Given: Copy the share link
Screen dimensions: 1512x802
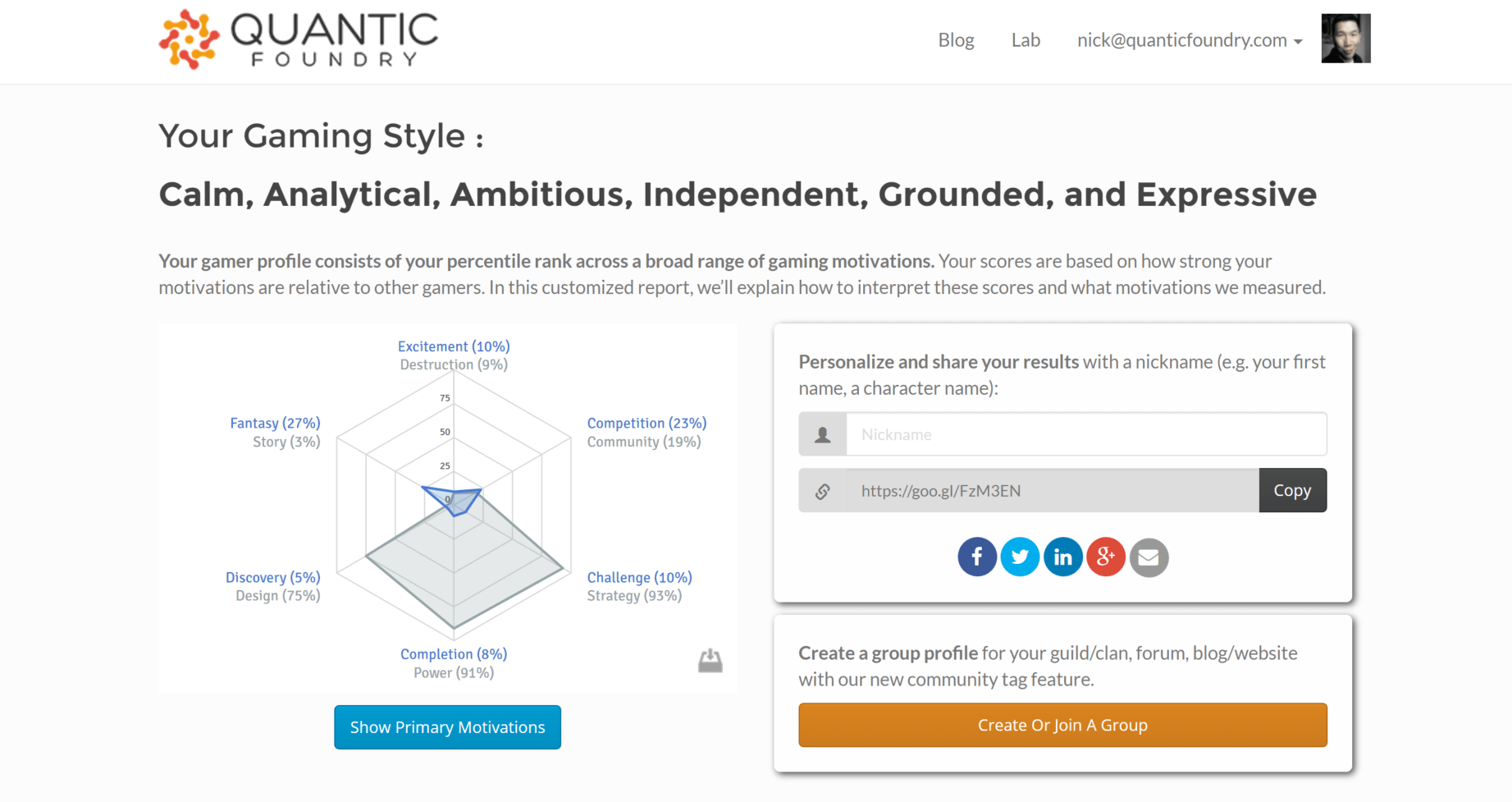Looking at the screenshot, I should click(x=1292, y=491).
